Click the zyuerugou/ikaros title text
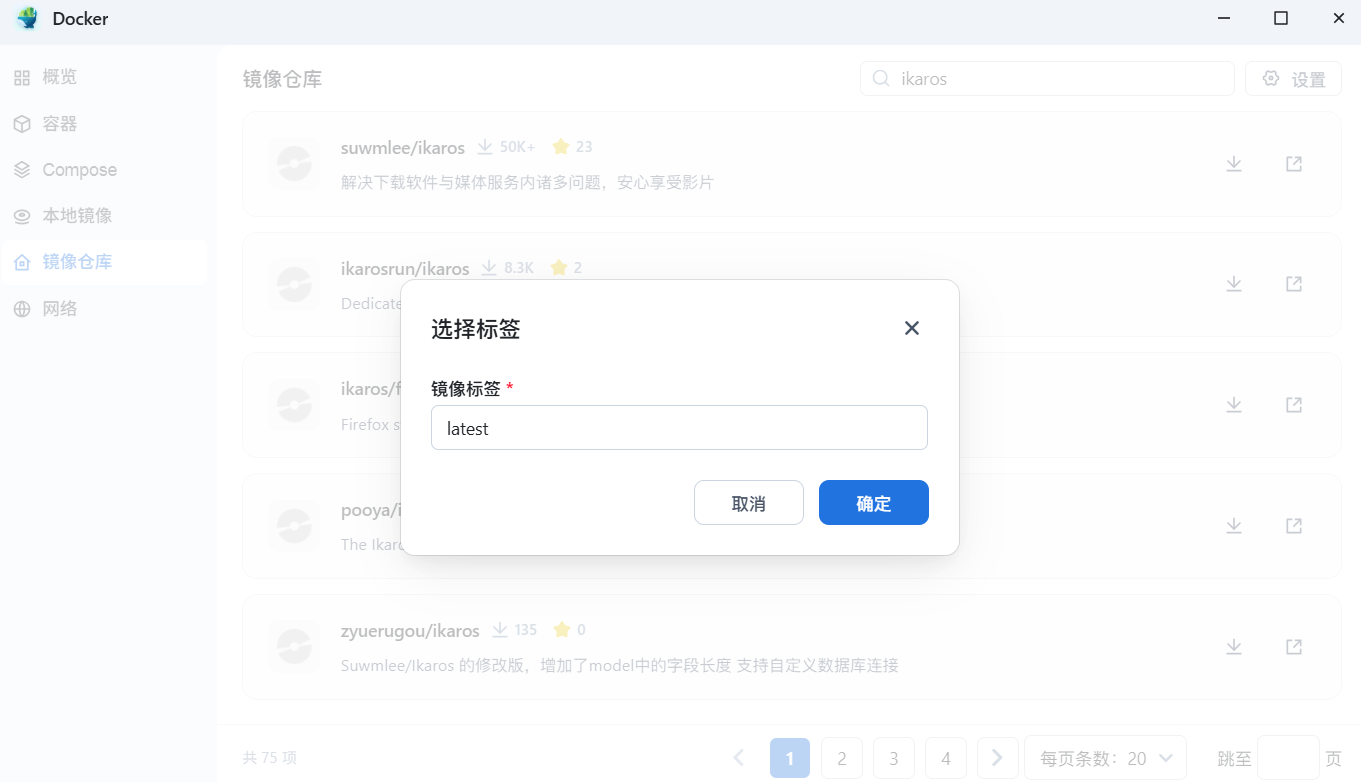Image resolution: width=1361 pixels, height=783 pixels. point(410,631)
